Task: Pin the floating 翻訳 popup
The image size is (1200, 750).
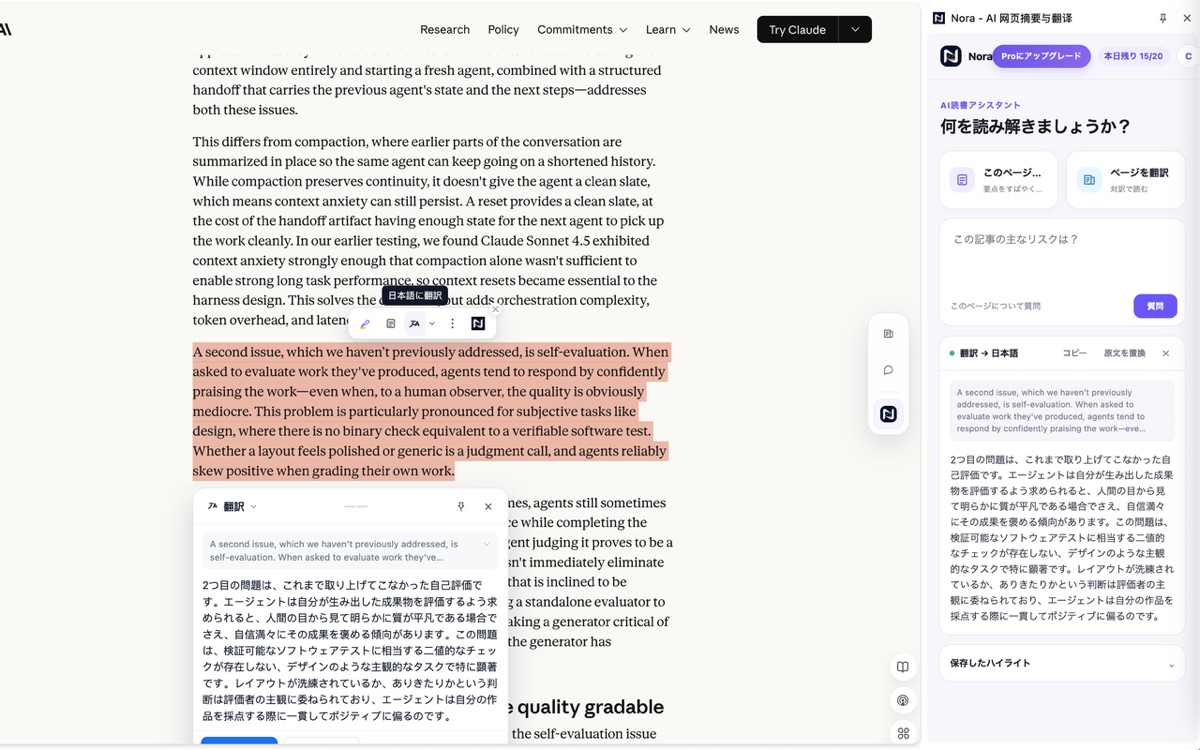Action: [x=461, y=507]
